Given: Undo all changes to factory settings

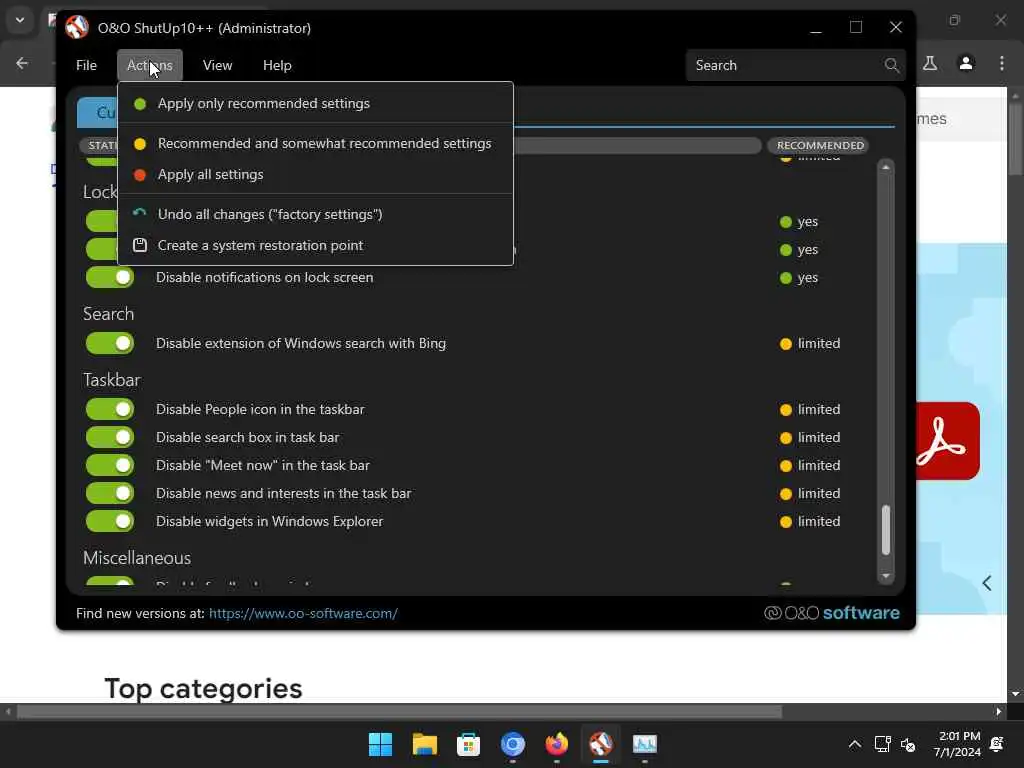Looking at the screenshot, I should 315,214.
